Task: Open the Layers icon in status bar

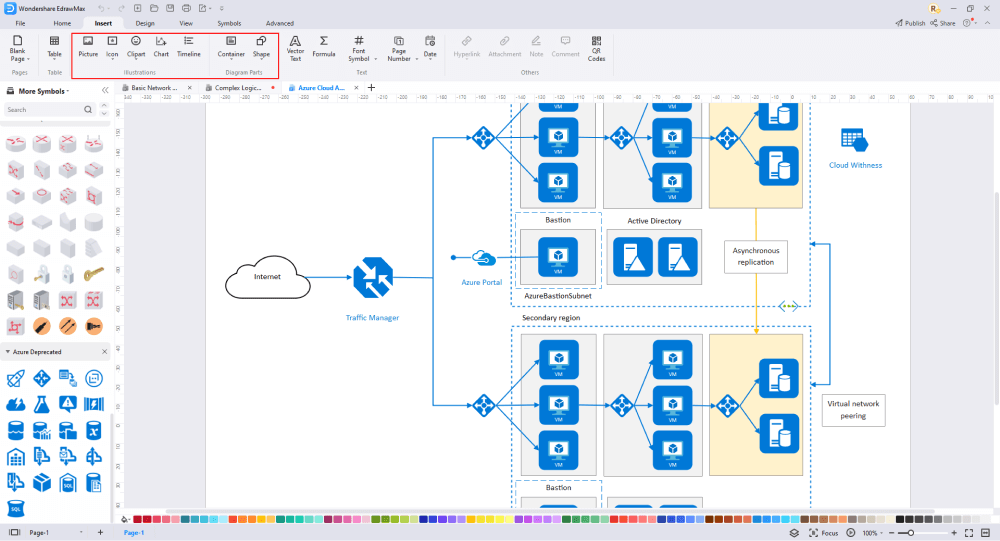Action: point(794,533)
